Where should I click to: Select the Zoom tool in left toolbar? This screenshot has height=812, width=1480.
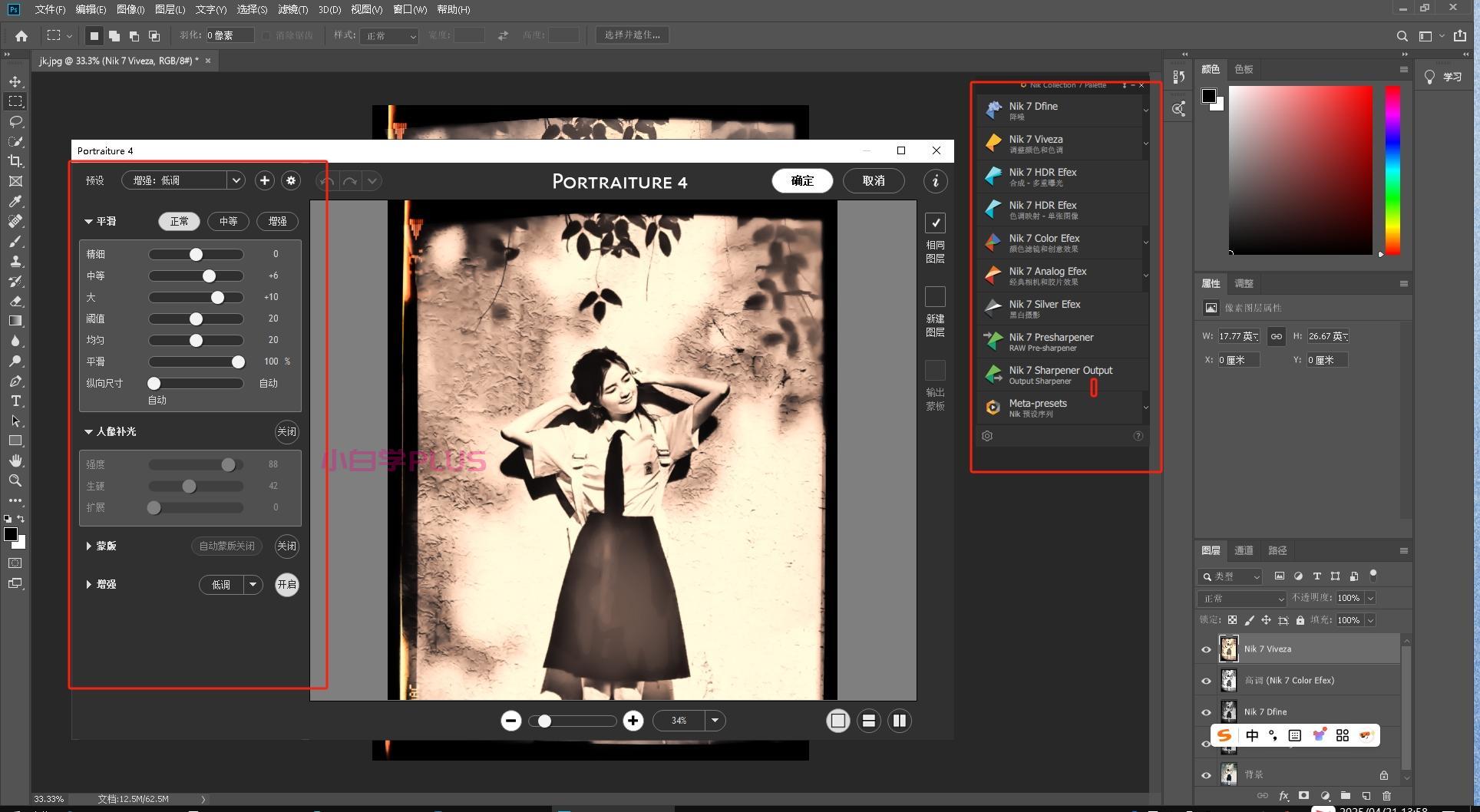point(15,480)
